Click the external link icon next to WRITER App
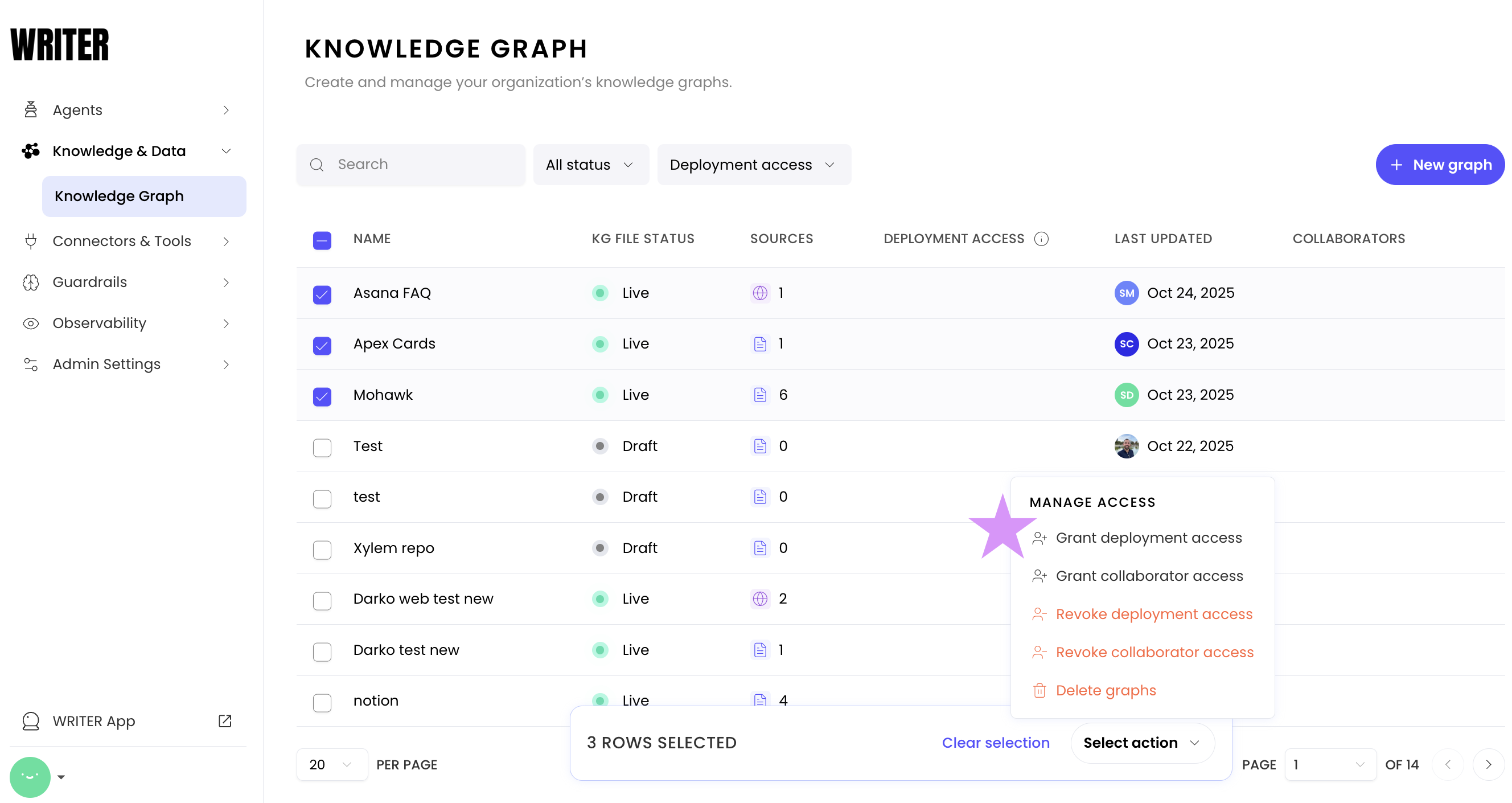 225,721
